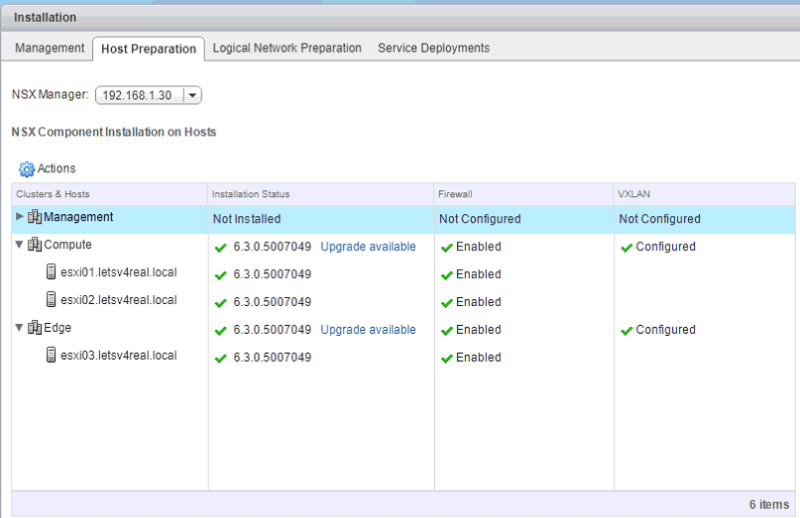The width and height of the screenshot is (800, 518).
Task: Collapse the Edge cluster tree node
Action: tap(19, 328)
